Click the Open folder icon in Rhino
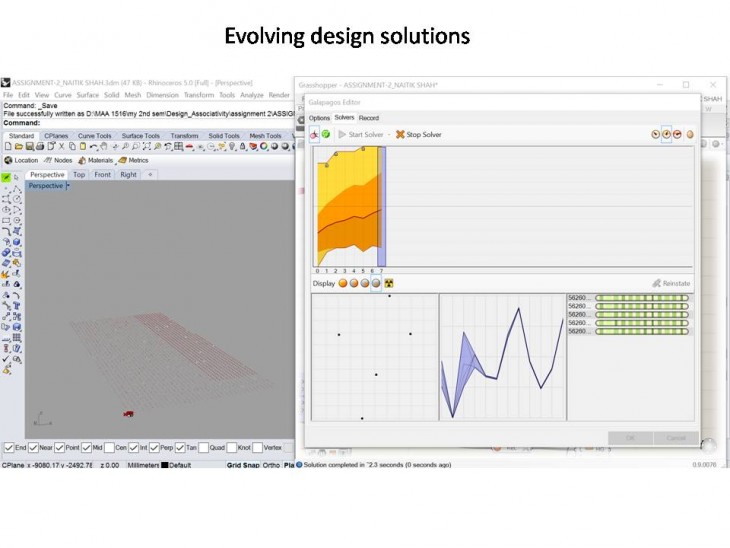 click(x=20, y=147)
